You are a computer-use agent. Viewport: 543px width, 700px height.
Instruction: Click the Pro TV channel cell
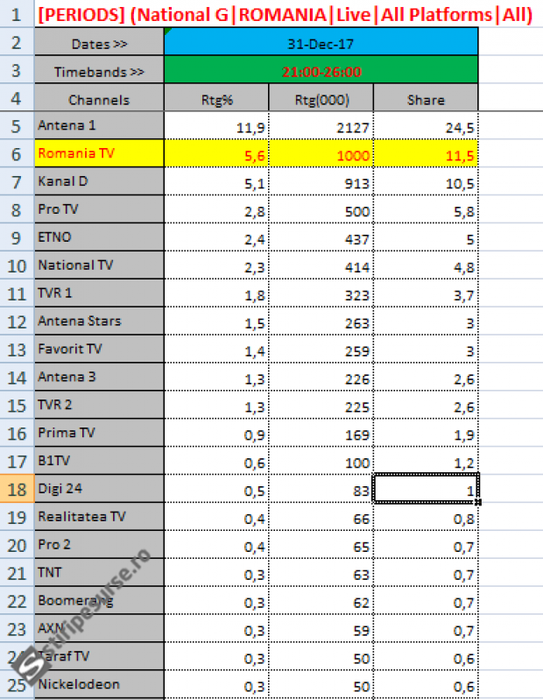(99, 209)
